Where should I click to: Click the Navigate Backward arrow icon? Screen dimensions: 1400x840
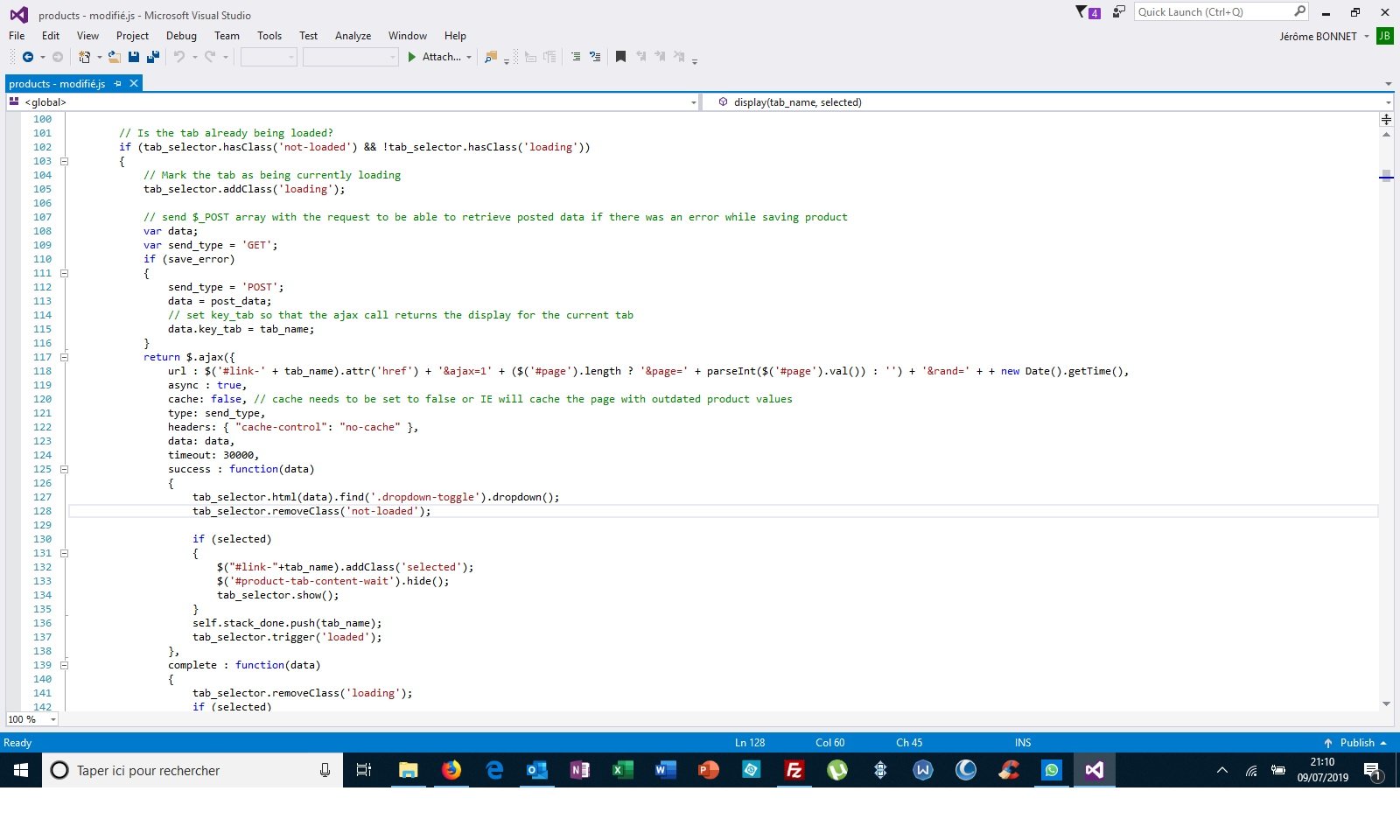(28, 57)
